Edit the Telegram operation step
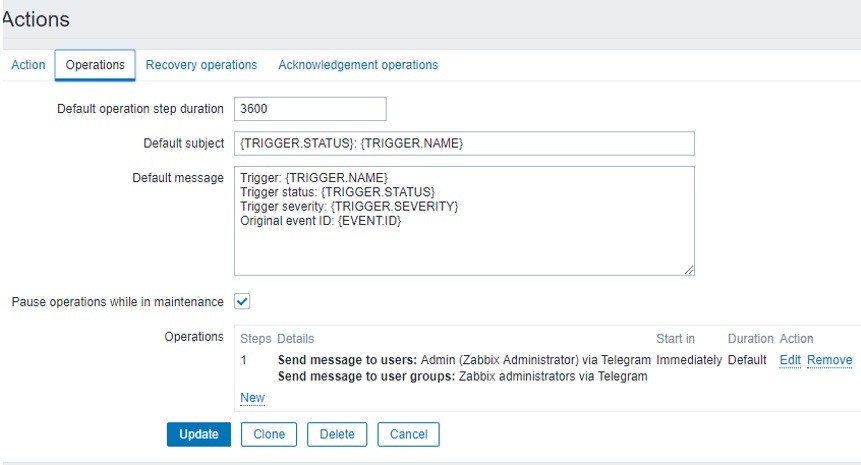 click(790, 360)
